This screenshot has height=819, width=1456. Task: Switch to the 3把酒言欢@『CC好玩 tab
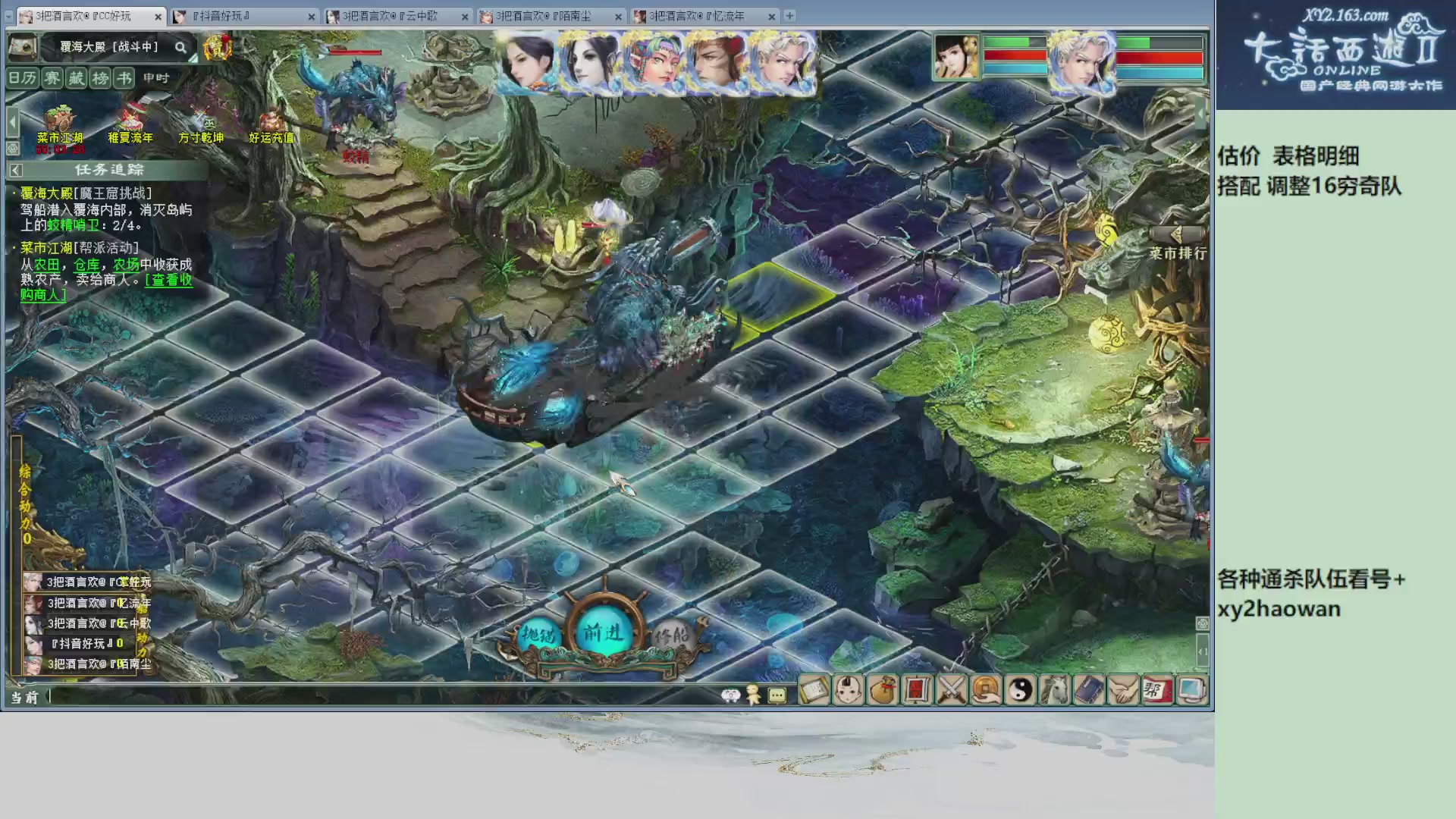point(91,16)
